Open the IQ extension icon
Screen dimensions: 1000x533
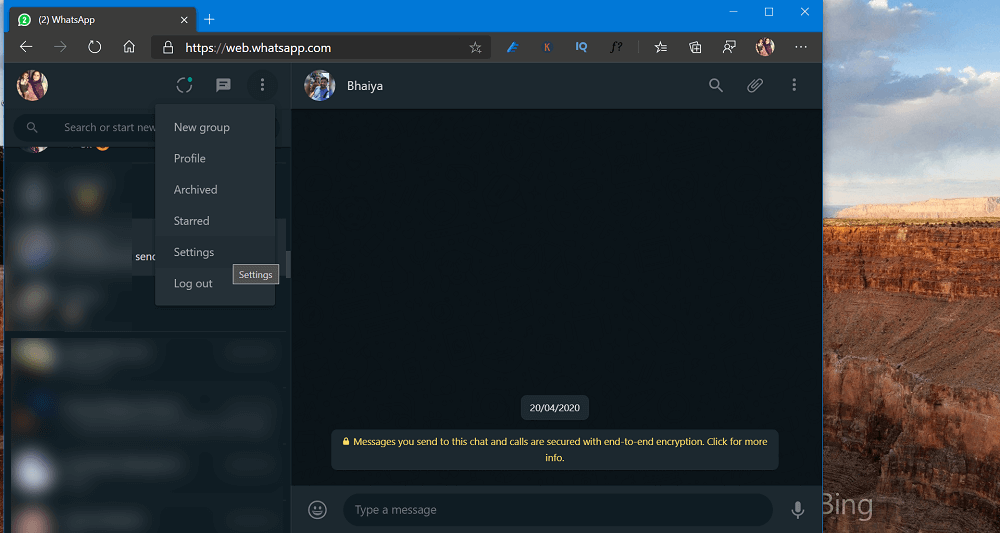[581, 47]
